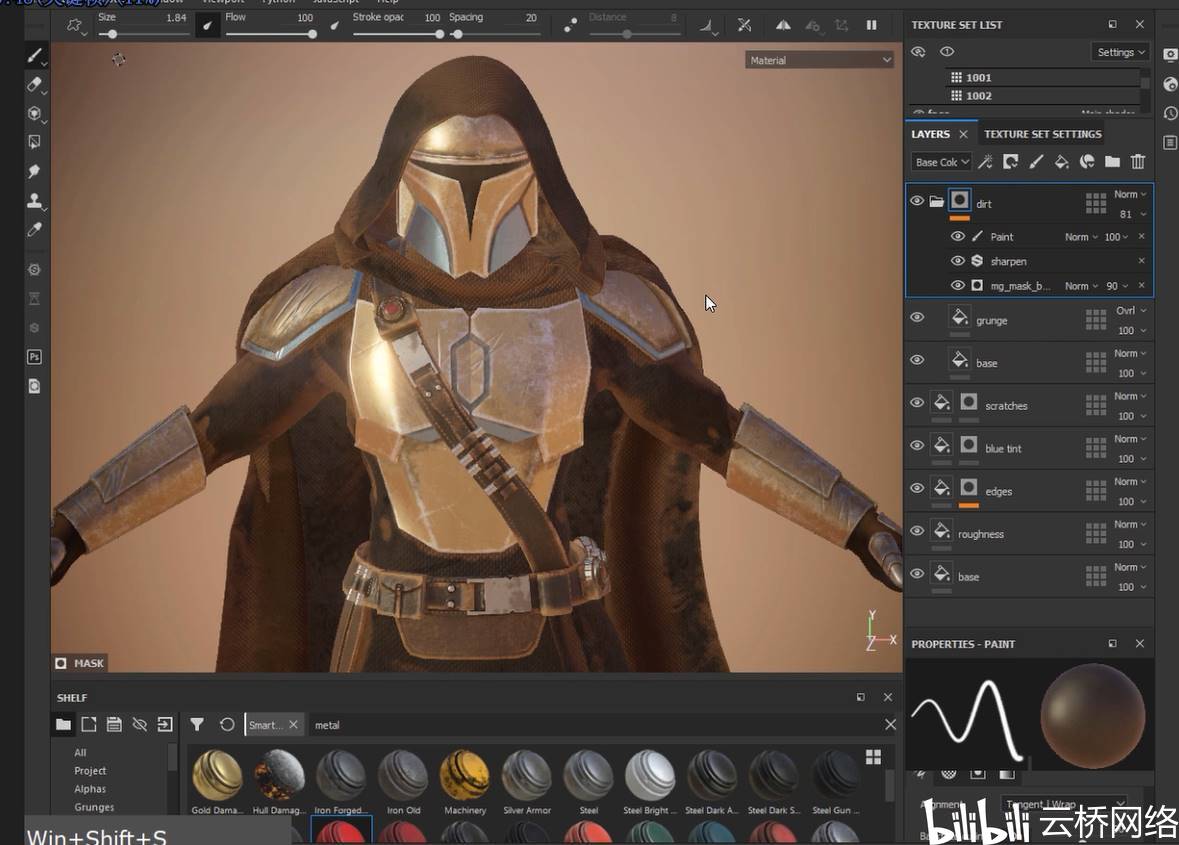Open the grunge layer Ovrl blending dropdown

1131,310
